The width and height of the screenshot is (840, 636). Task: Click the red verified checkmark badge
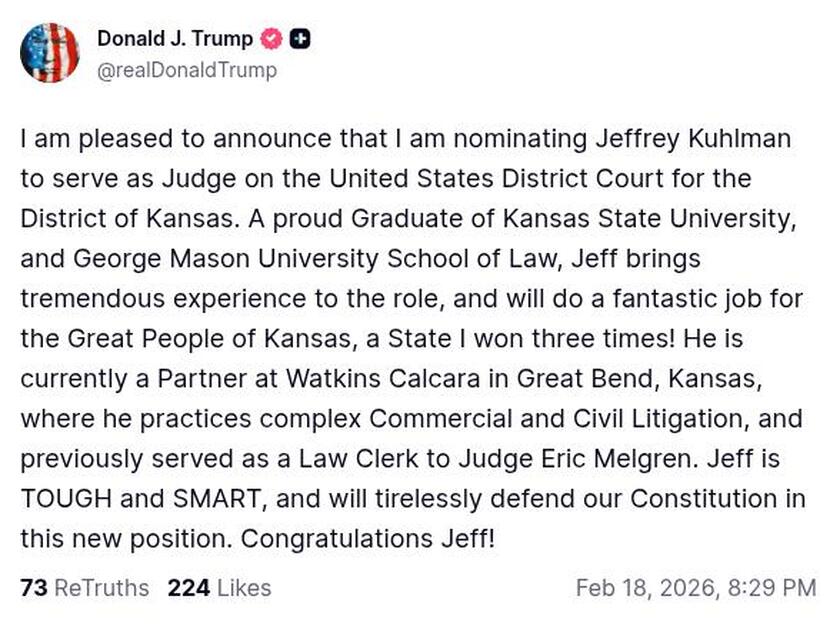point(272,39)
